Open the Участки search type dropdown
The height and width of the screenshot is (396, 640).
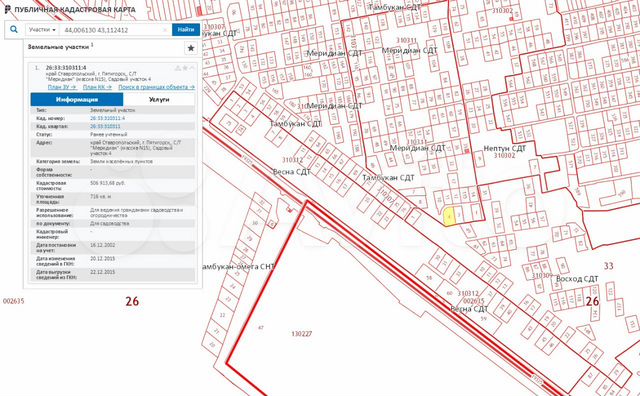pyautogui.click(x=42, y=30)
